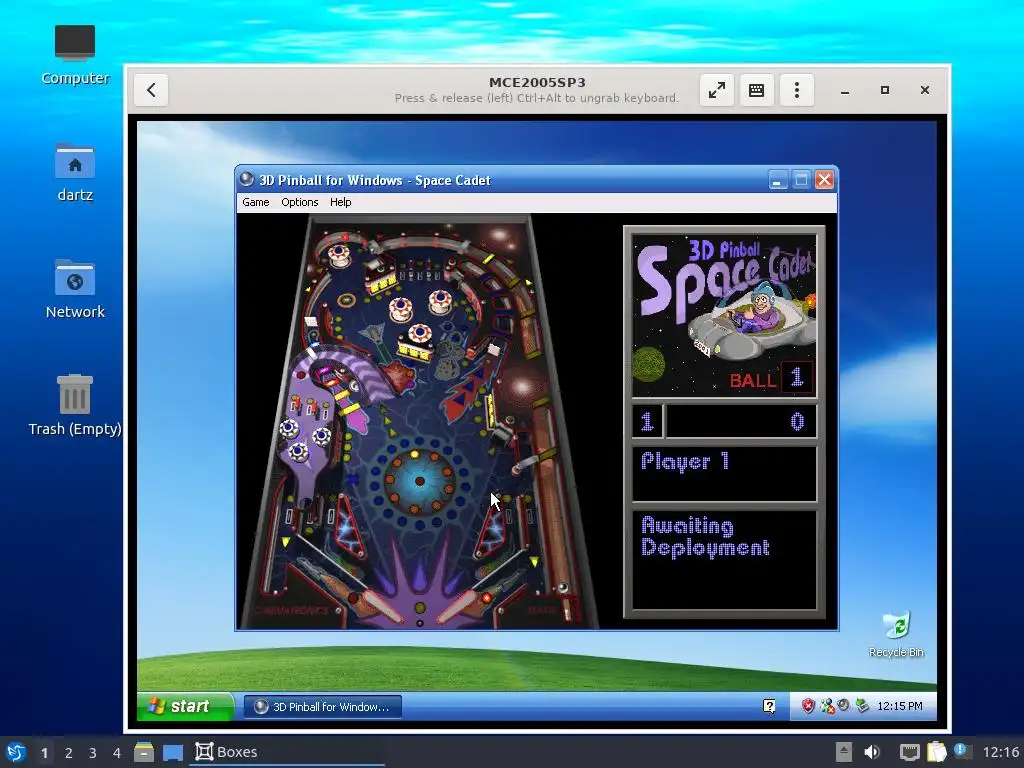The height and width of the screenshot is (768, 1024).
Task: Click the XP clock showing 12:15 PM
Action: (x=899, y=706)
